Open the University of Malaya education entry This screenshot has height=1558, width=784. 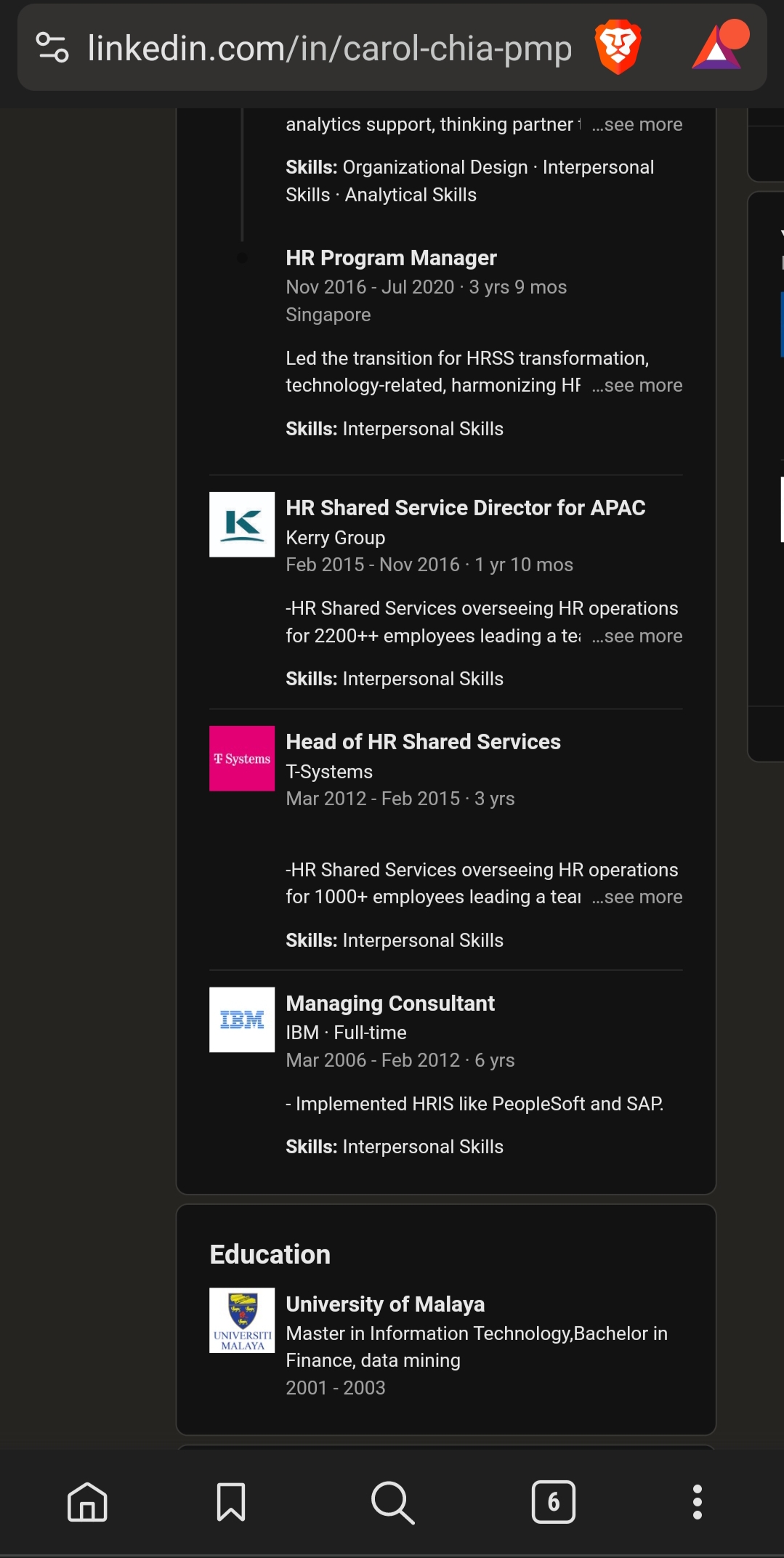point(385,1304)
